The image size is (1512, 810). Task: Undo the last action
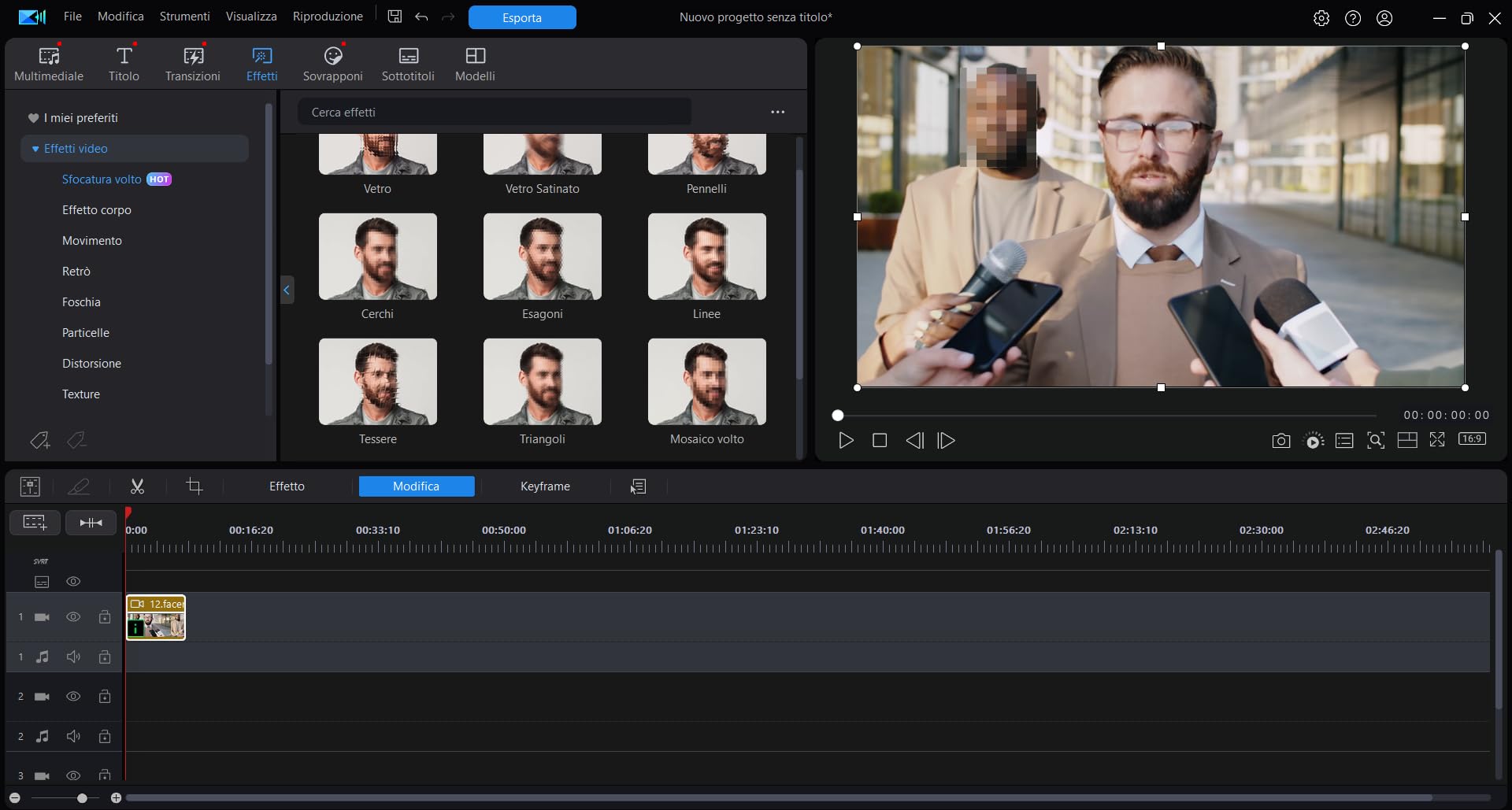(421, 17)
